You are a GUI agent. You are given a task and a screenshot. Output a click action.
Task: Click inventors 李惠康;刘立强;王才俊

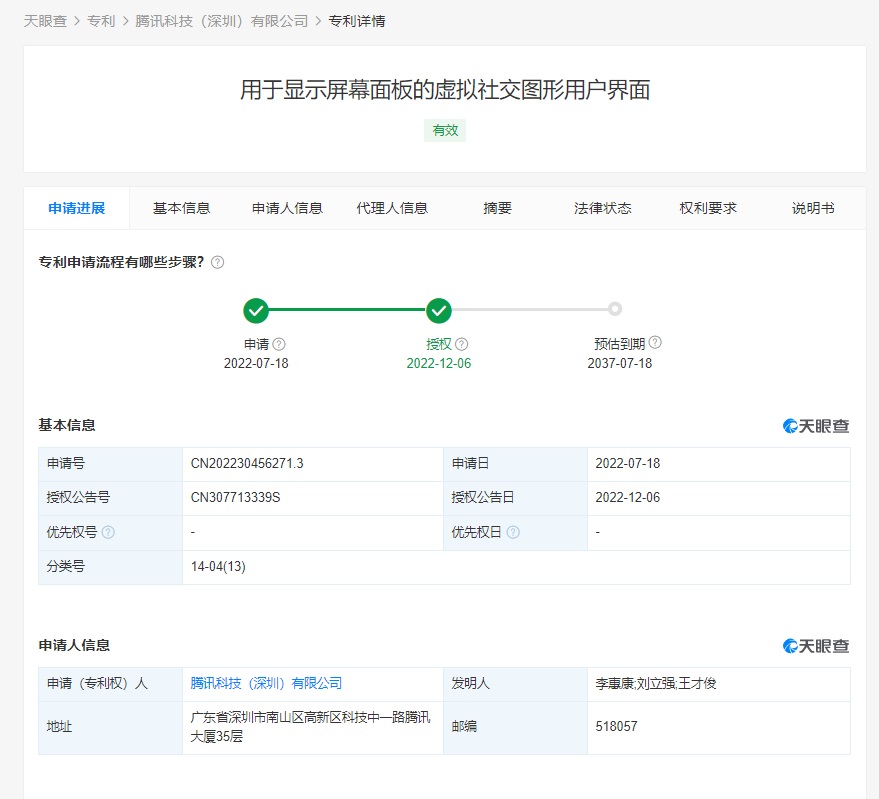pos(656,683)
